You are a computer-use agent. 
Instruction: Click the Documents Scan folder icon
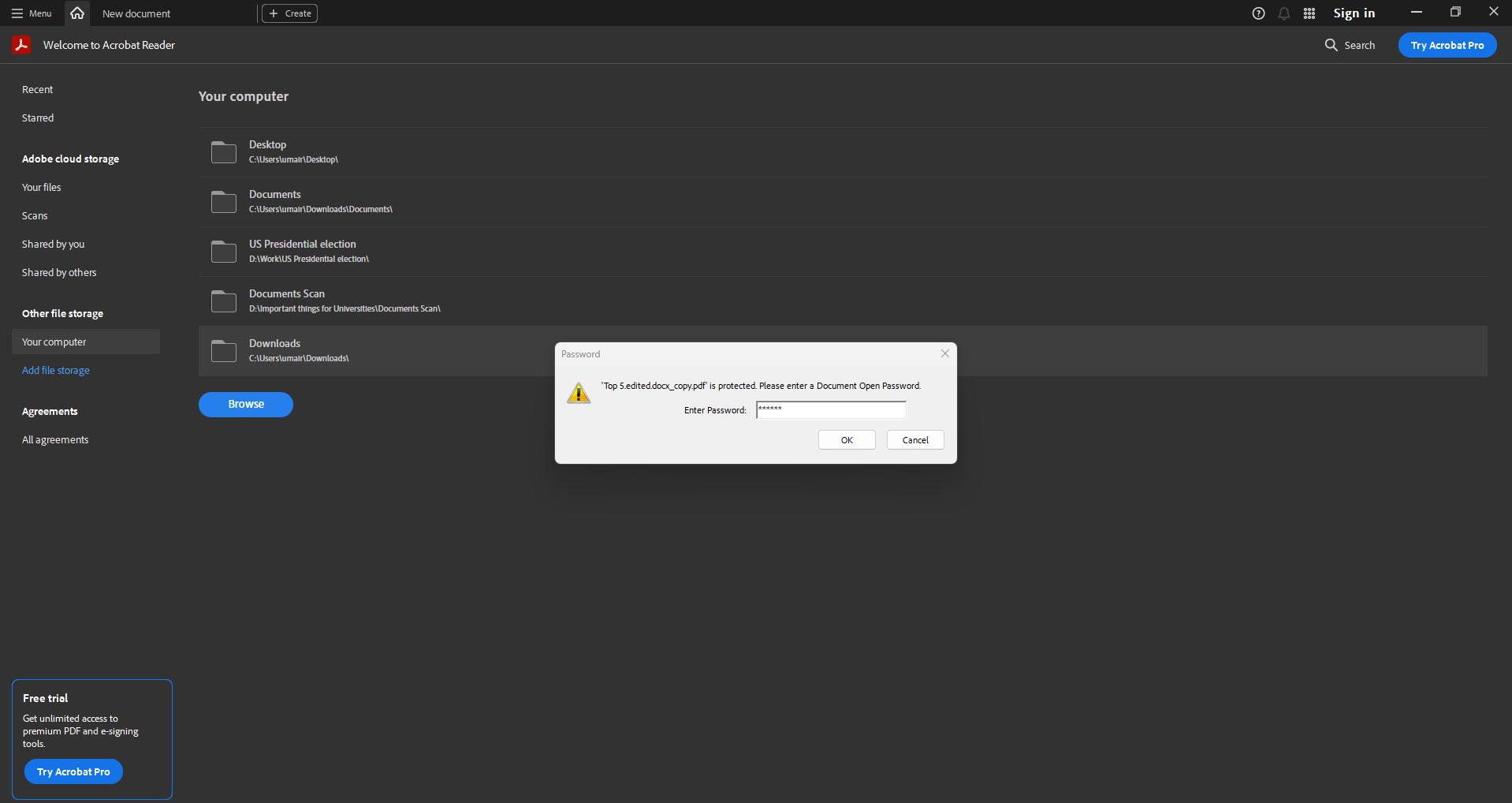tap(224, 301)
